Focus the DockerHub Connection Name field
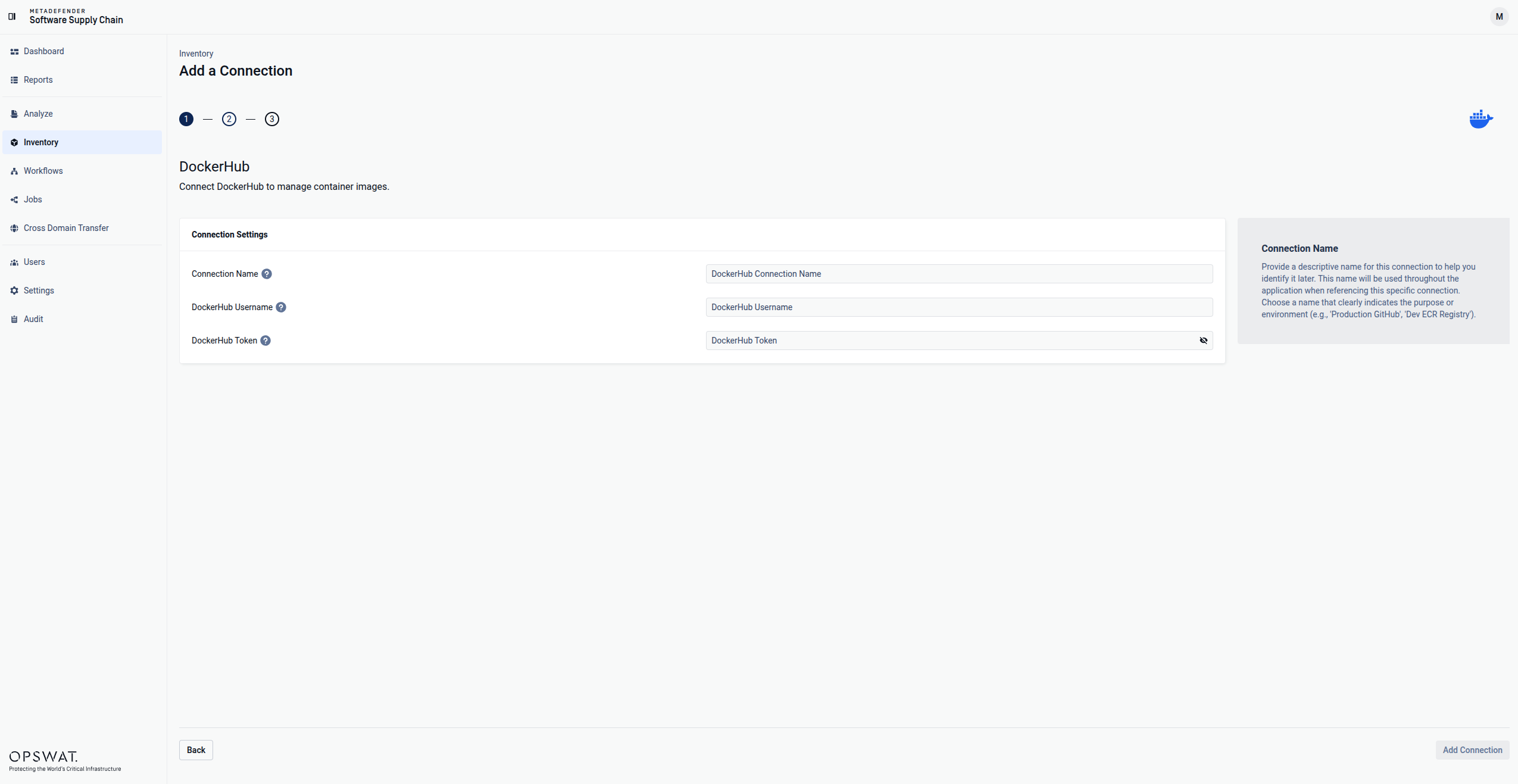 pyautogui.click(x=959, y=274)
